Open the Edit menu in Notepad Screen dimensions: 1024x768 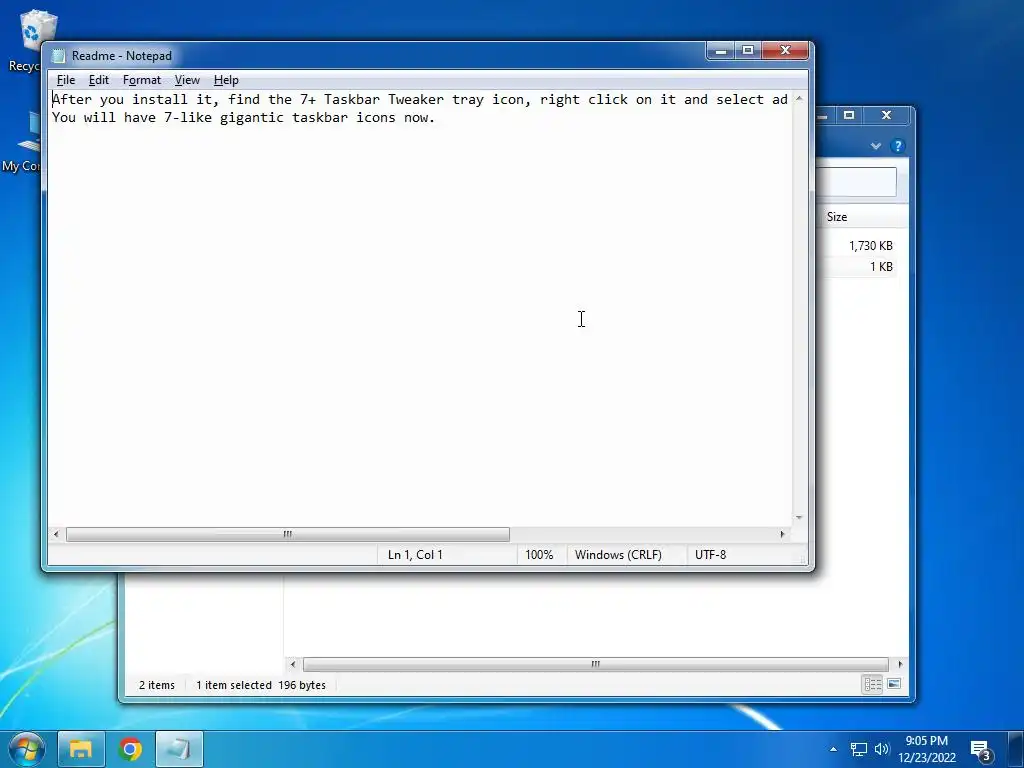99,80
